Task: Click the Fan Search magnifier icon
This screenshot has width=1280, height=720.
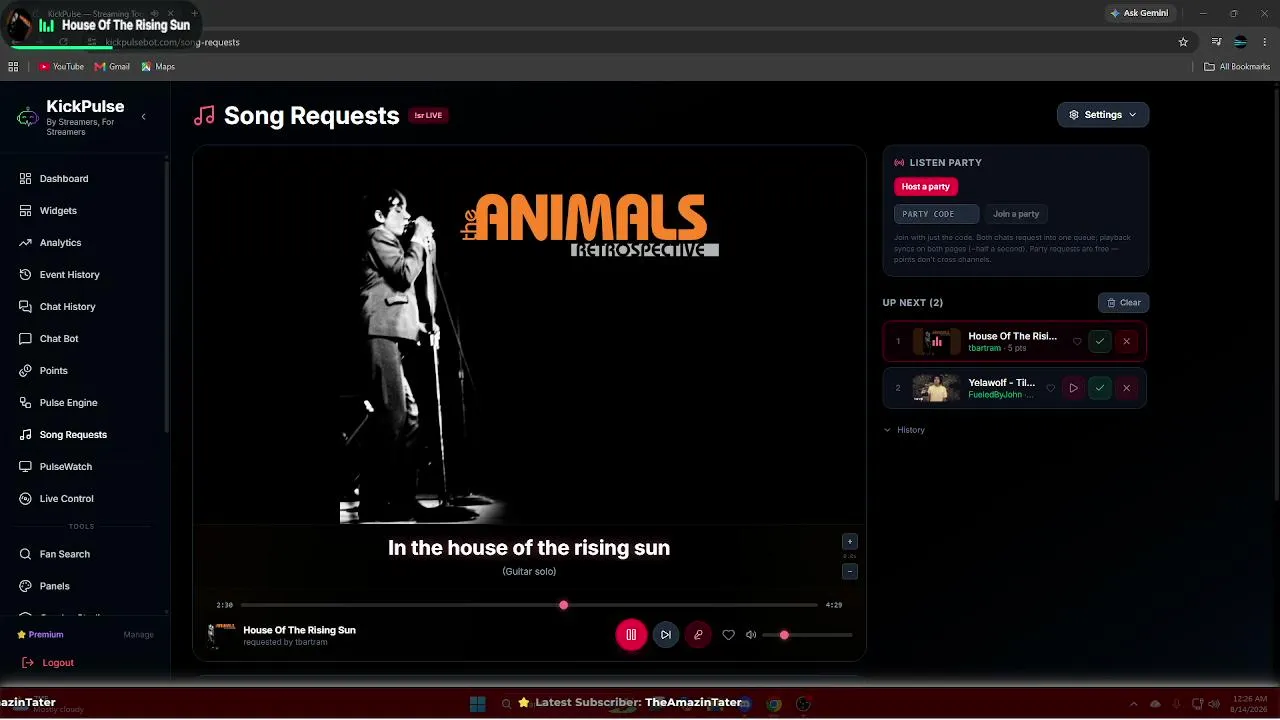Action: coord(26,554)
